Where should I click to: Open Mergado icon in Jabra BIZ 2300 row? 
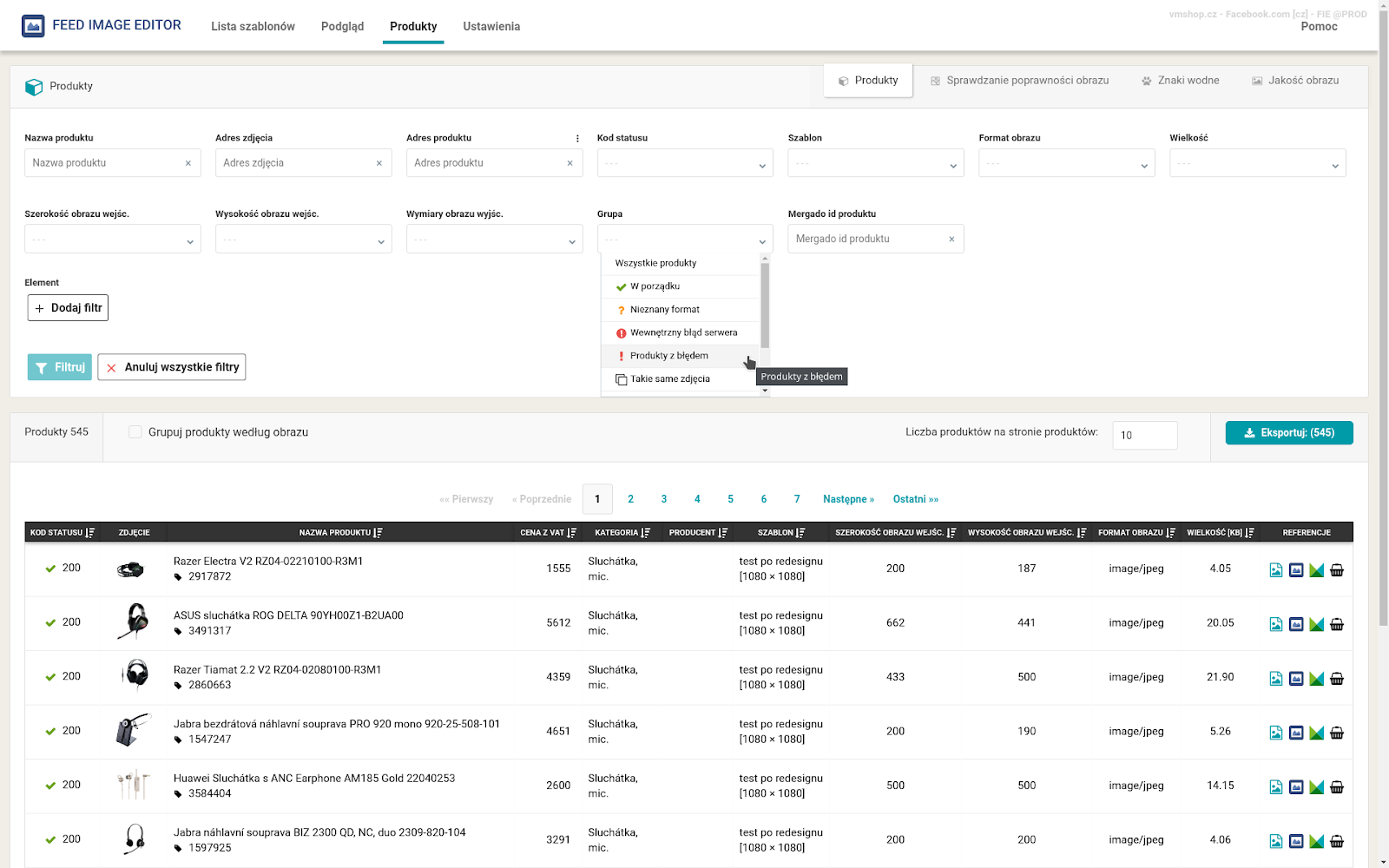[1316, 841]
